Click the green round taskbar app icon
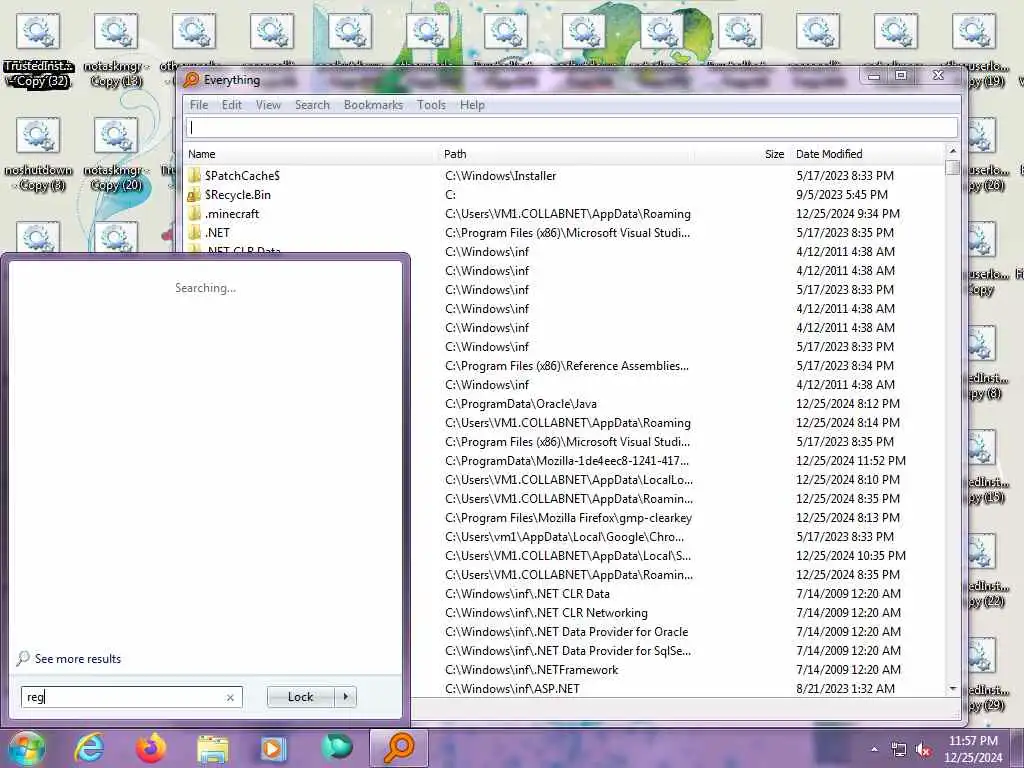Viewport: 1024px width, 768px height. click(337, 747)
